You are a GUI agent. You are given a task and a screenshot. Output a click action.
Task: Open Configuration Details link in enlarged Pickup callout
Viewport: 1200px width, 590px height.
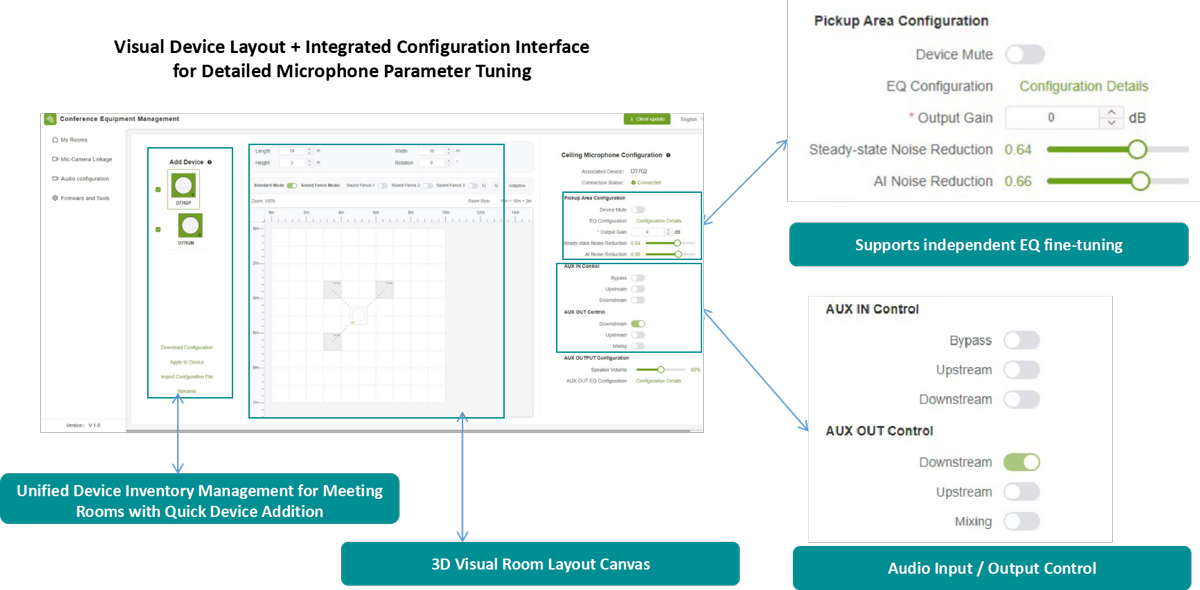1084,86
